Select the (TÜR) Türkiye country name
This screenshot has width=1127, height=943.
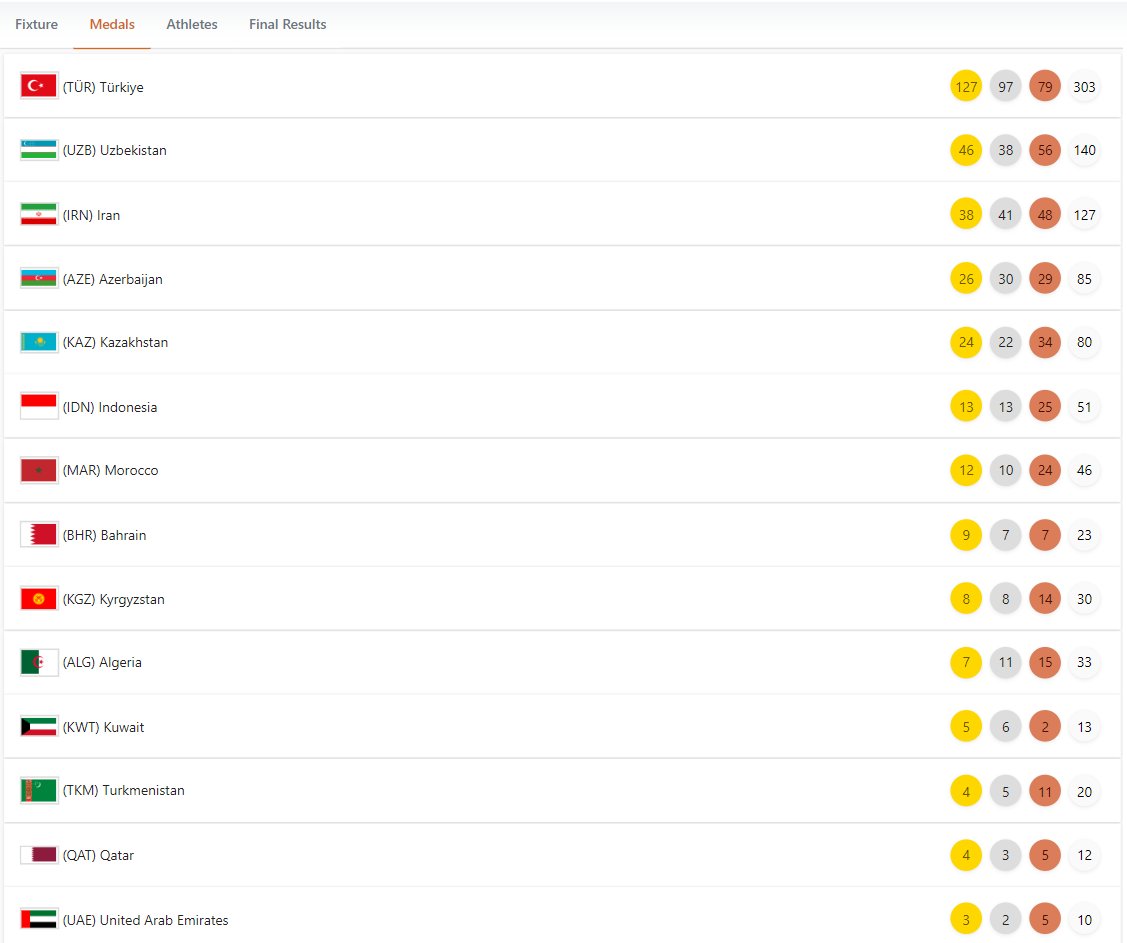point(103,87)
